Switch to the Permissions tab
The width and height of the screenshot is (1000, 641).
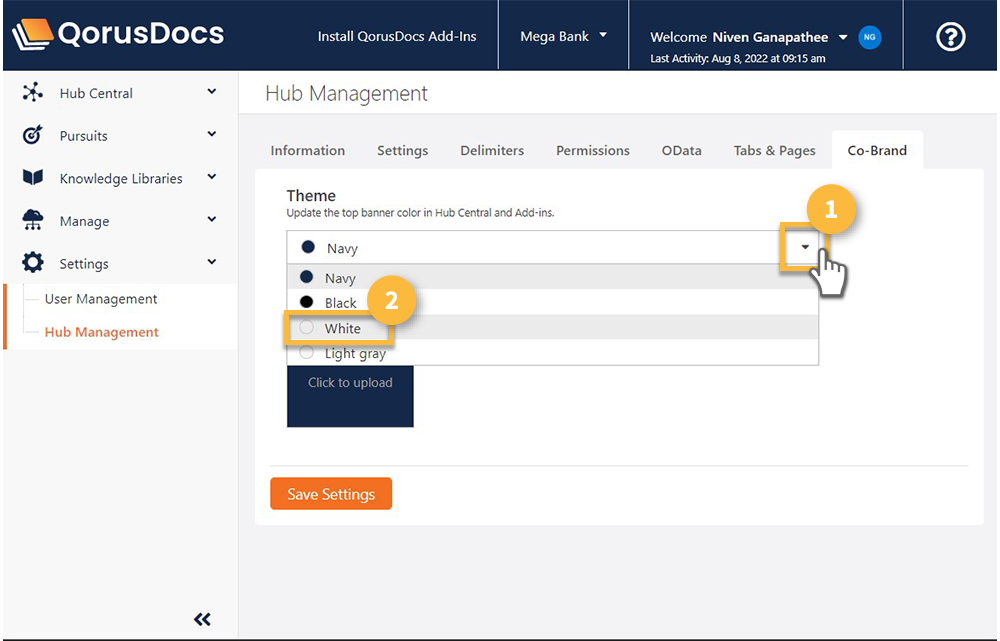593,150
